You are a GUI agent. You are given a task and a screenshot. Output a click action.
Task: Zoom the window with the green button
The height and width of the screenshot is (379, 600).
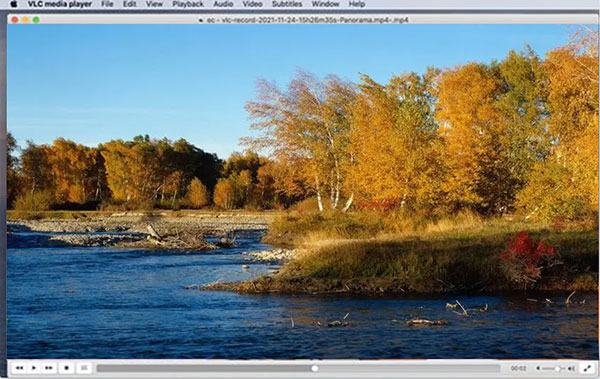click(36, 20)
